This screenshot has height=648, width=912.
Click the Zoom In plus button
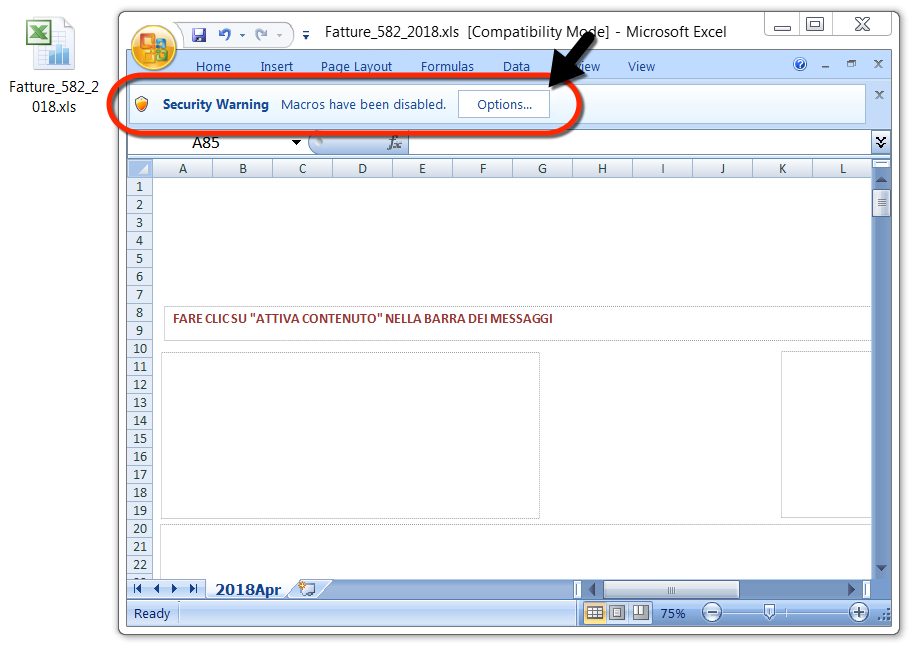tap(858, 613)
